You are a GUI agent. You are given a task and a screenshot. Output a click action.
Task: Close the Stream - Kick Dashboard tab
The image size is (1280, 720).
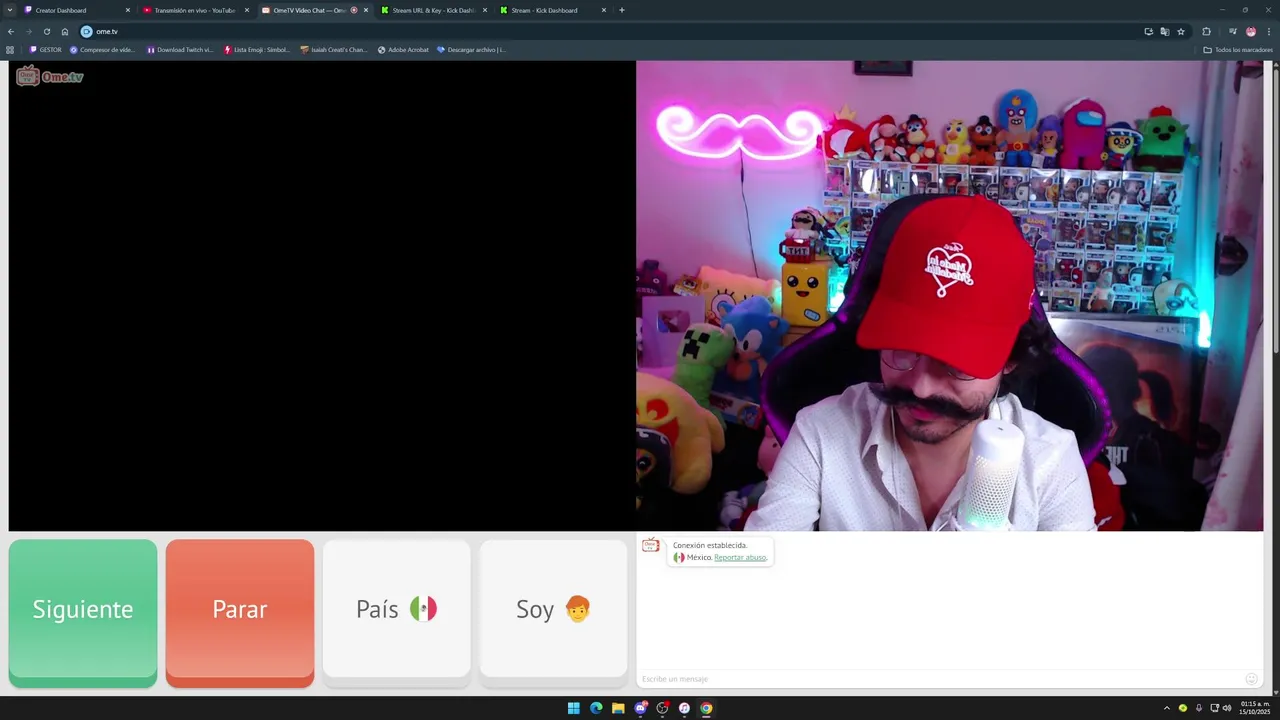point(604,10)
